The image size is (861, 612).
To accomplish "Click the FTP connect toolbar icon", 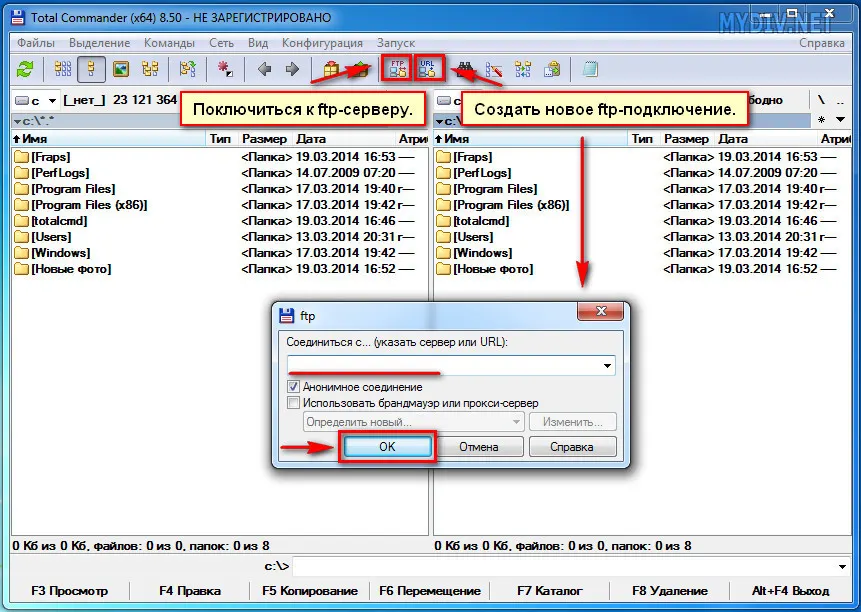I will 397,69.
